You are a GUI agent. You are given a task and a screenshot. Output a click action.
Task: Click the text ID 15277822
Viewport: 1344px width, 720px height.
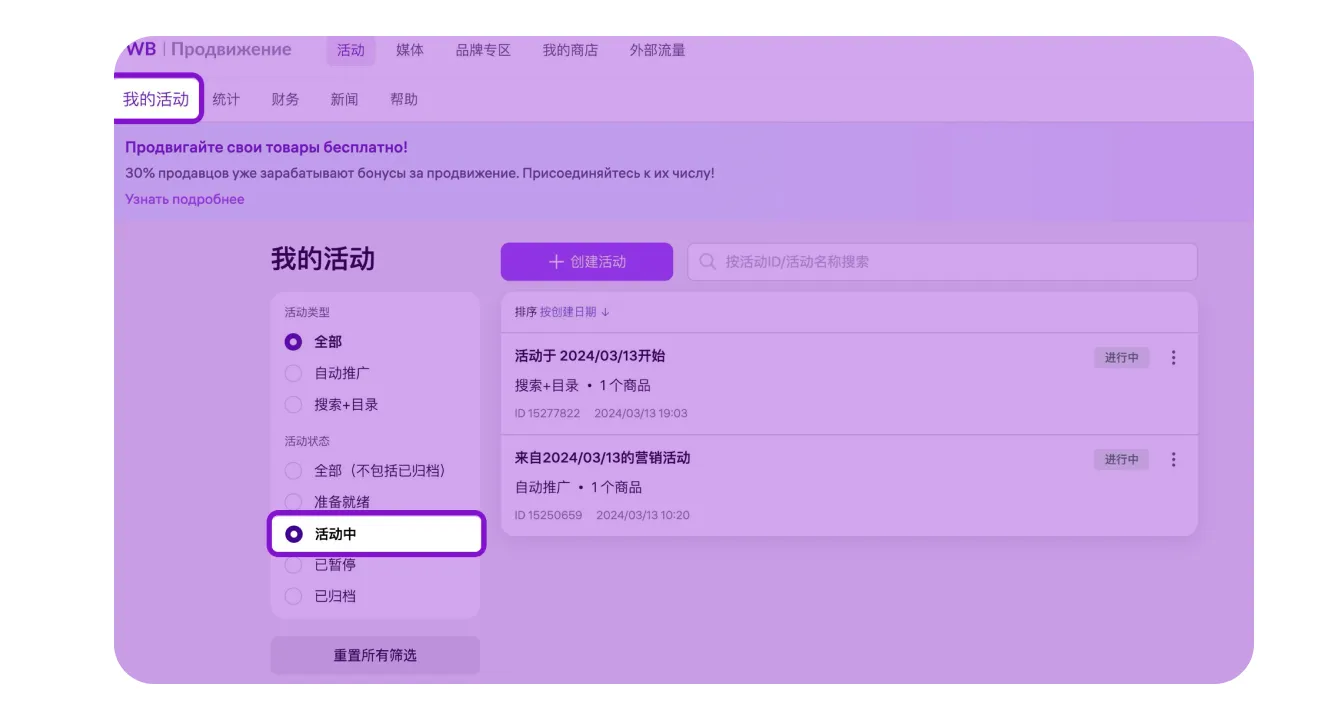pos(547,413)
